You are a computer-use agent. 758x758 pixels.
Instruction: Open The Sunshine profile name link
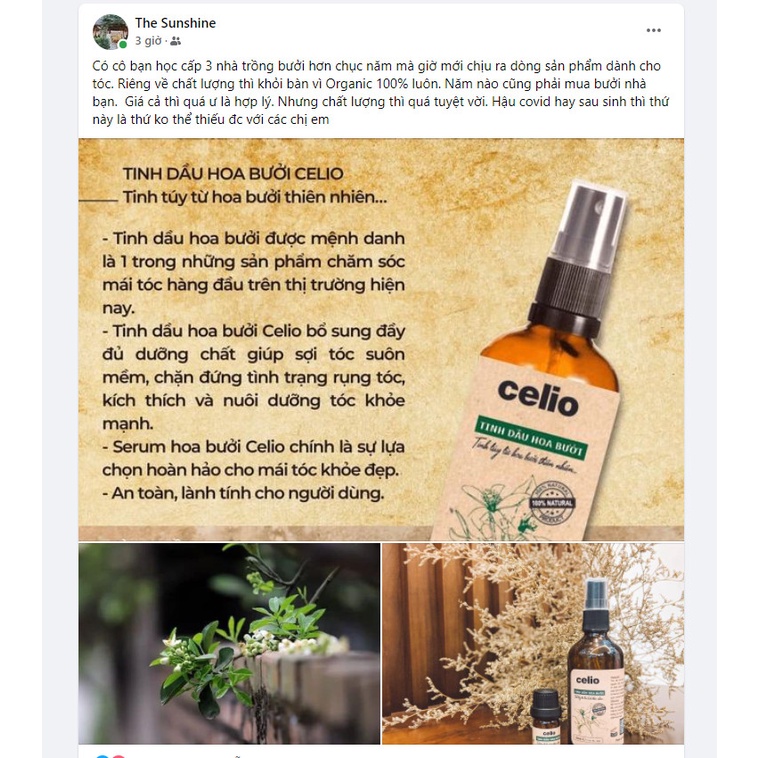tap(175, 23)
